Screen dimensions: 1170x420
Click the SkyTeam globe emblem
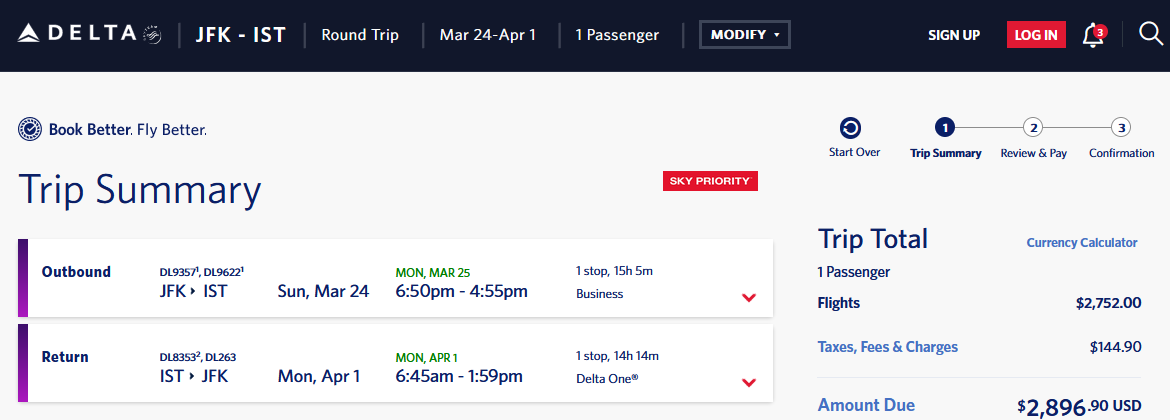coord(153,34)
